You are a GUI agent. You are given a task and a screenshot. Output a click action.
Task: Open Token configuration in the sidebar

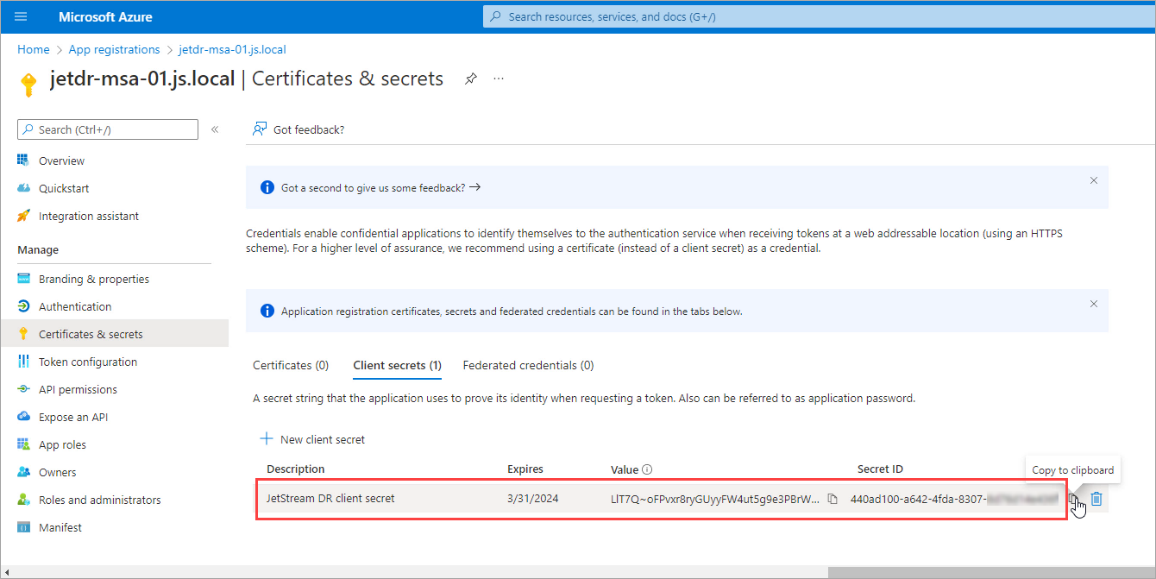point(87,362)
